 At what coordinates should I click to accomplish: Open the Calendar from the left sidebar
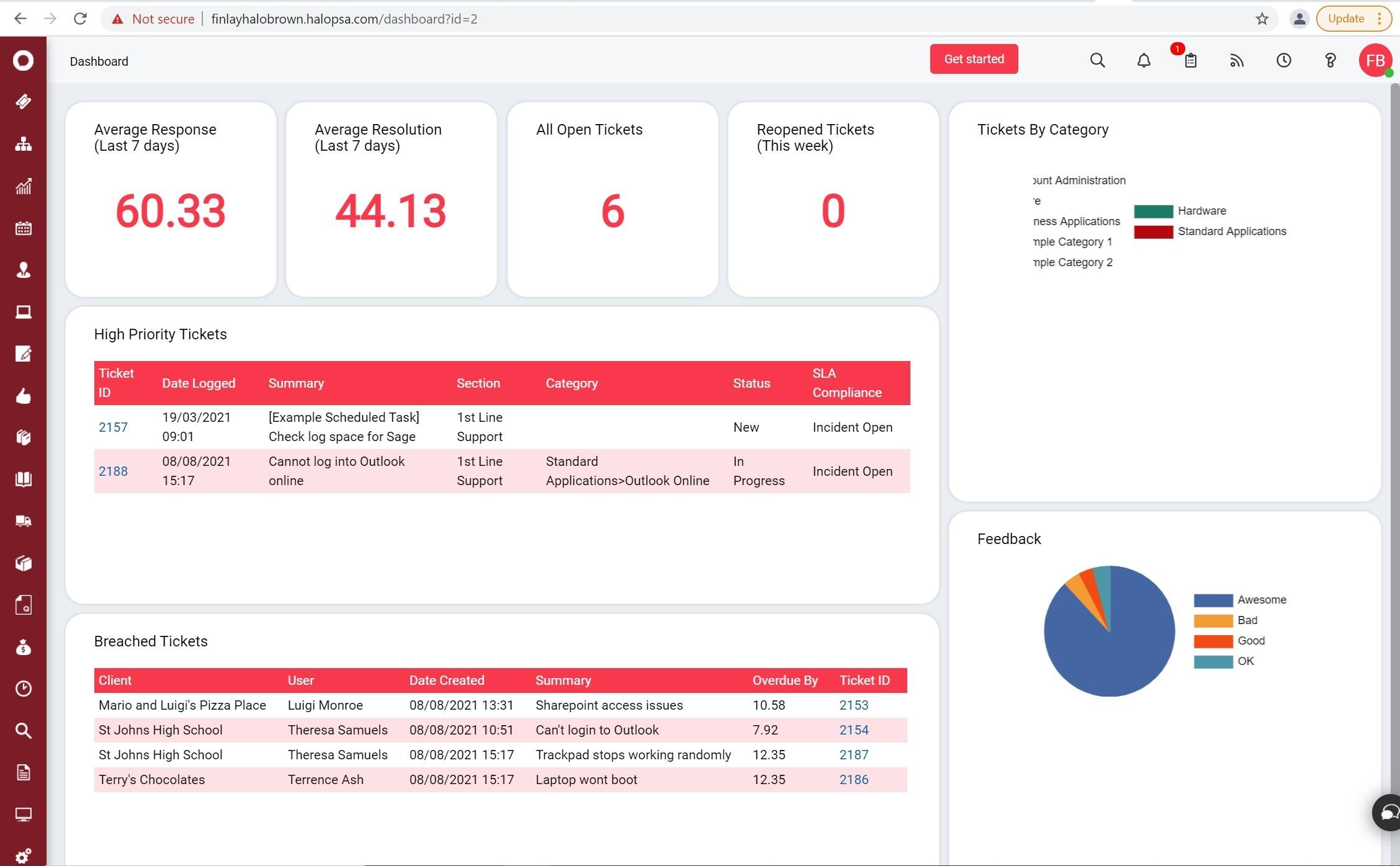point(23,228)
